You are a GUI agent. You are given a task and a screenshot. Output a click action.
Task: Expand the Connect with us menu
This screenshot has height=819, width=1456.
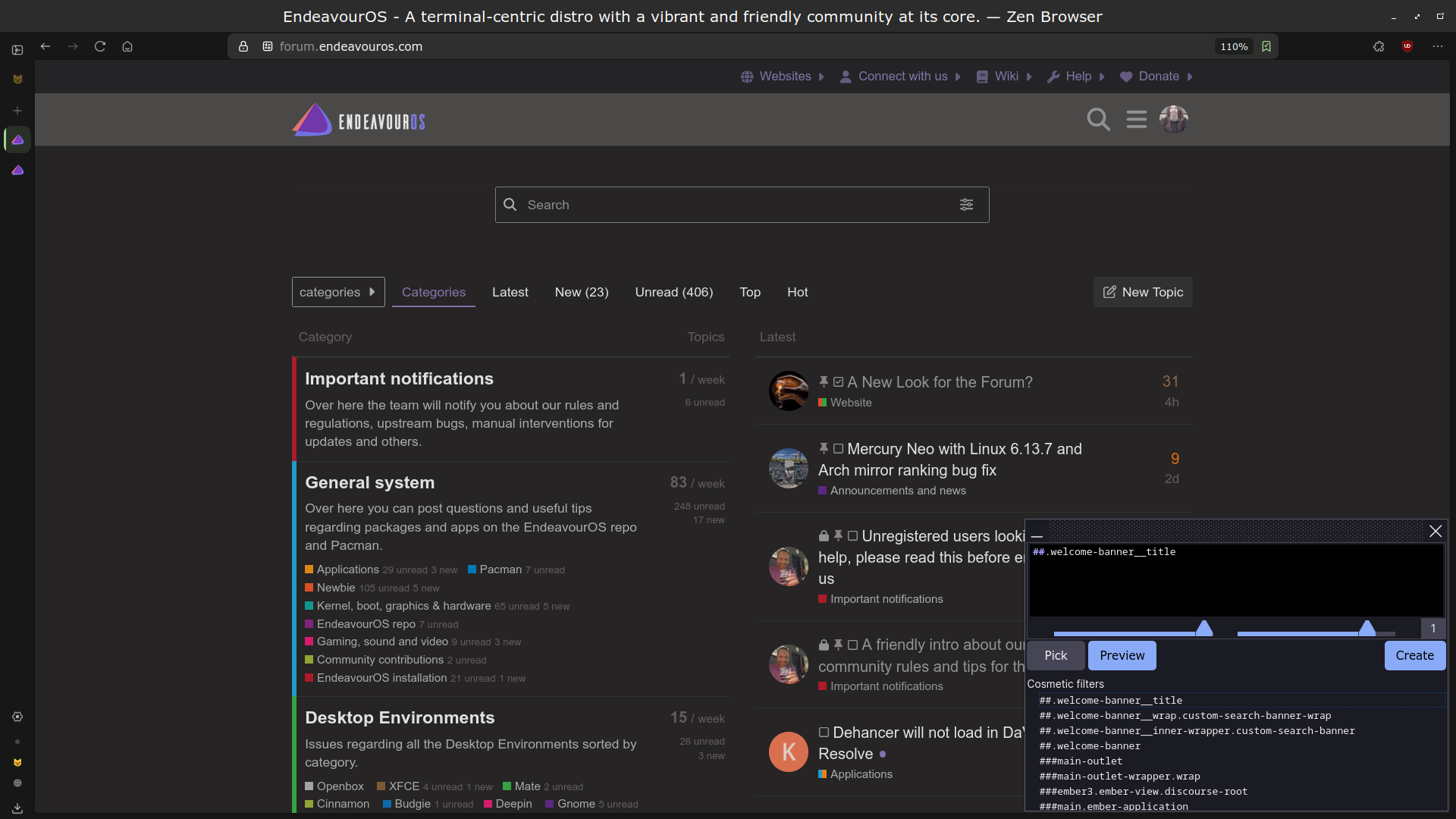click(900, 77)
